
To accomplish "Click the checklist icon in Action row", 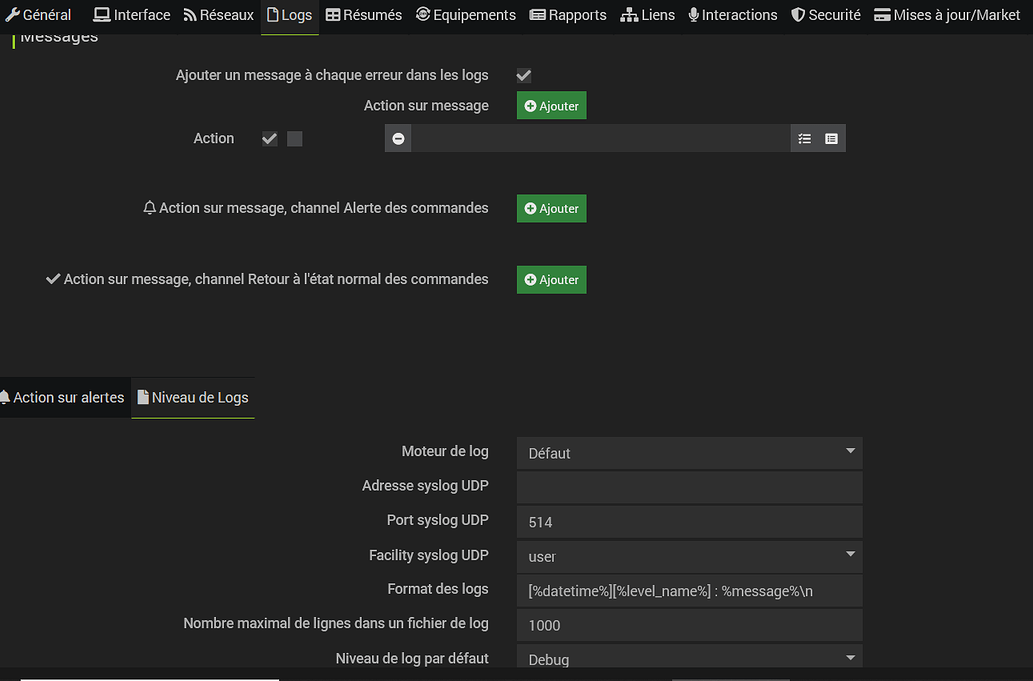I will click(x=804, y=139).
